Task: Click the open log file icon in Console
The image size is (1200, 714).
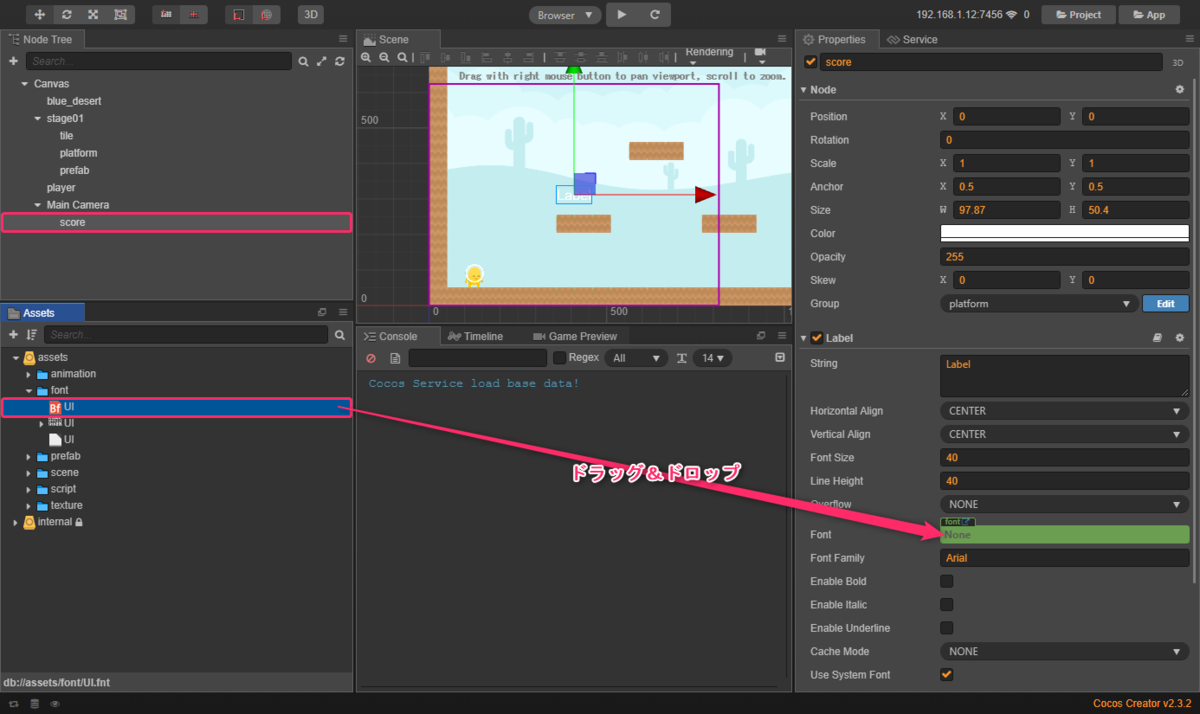Action: [395, 358]
